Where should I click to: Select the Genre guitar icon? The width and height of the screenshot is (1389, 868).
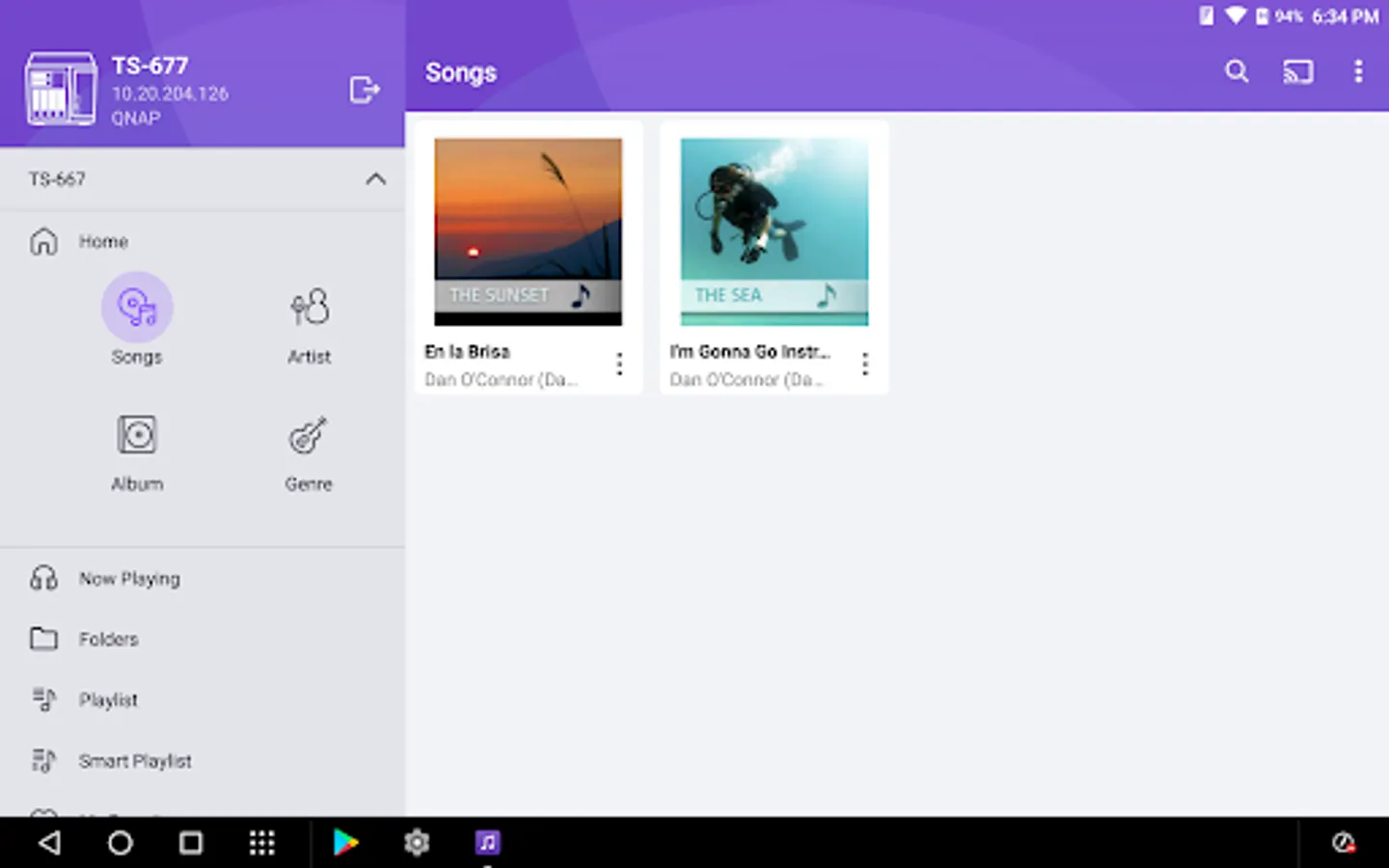pos(309,435)
